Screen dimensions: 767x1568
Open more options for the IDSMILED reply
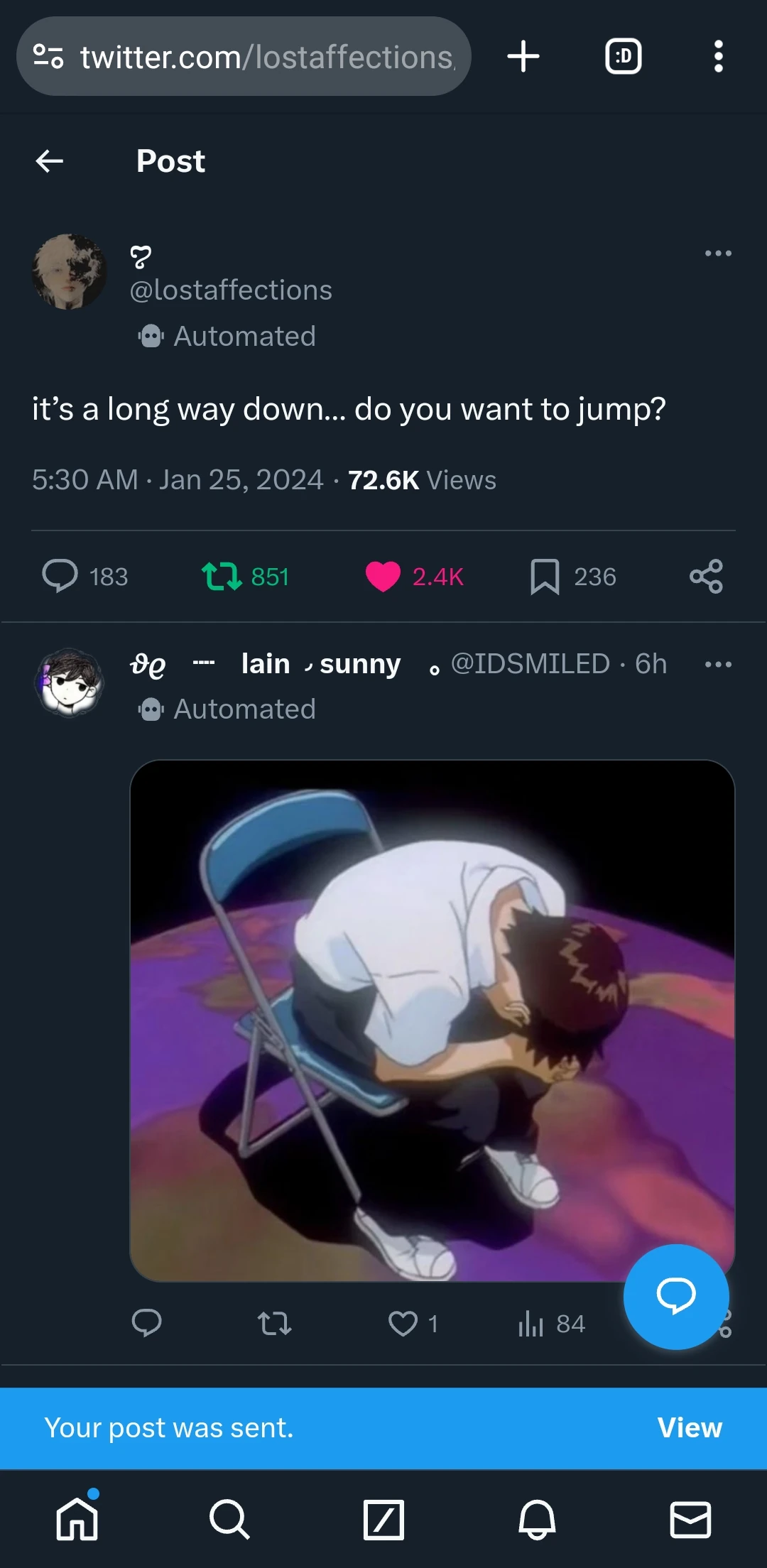[x=718, y=665]
